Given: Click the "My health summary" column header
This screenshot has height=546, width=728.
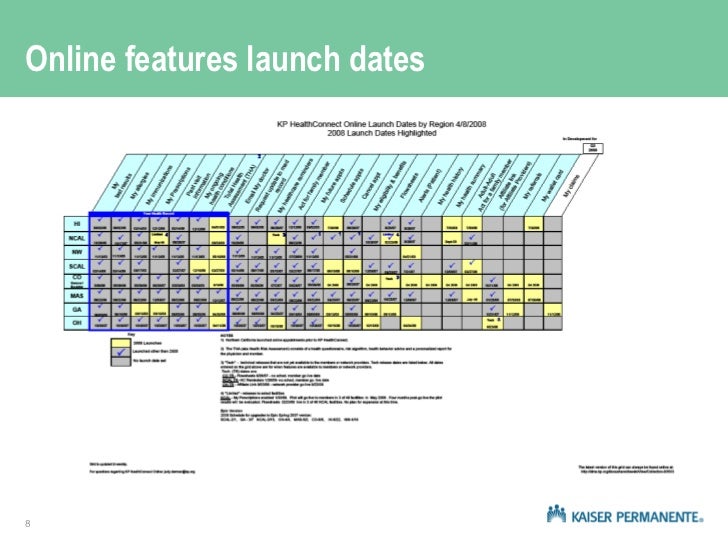Looking at the screenshot, I should click(x=470, y=186).
